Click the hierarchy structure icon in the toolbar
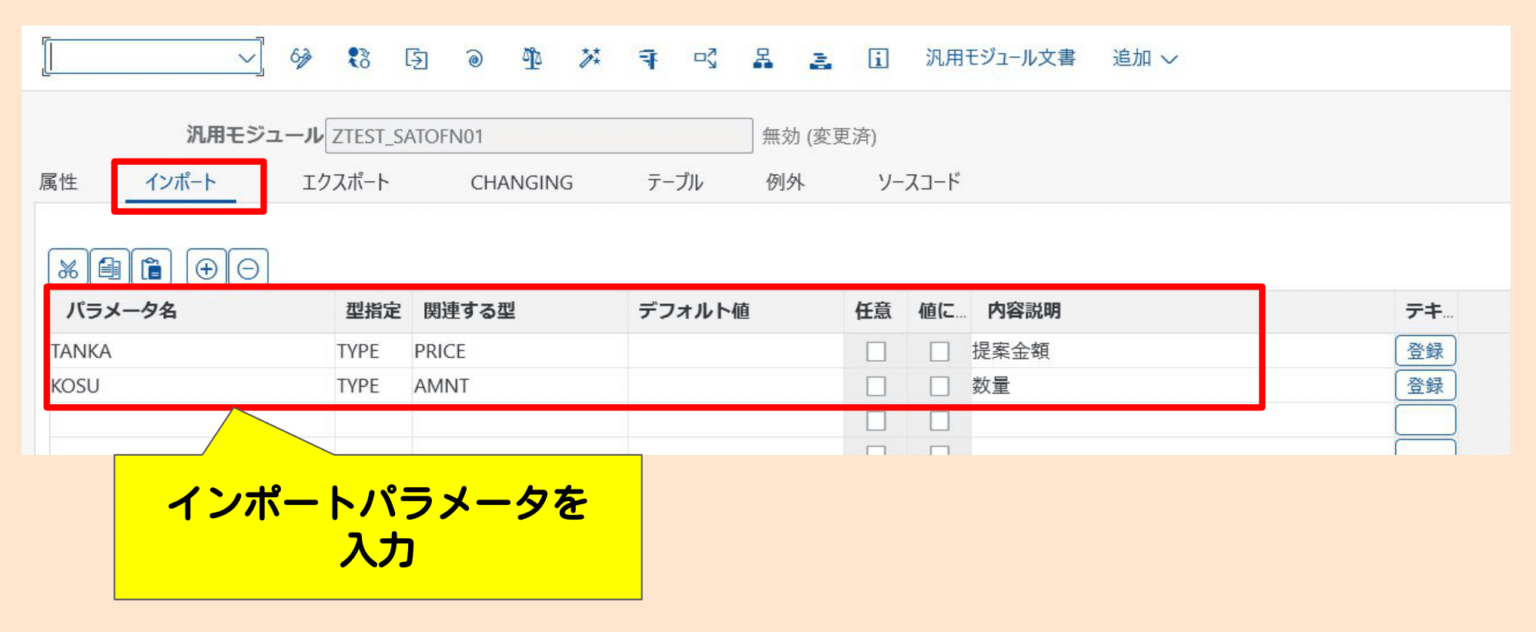 click(763, 58)
